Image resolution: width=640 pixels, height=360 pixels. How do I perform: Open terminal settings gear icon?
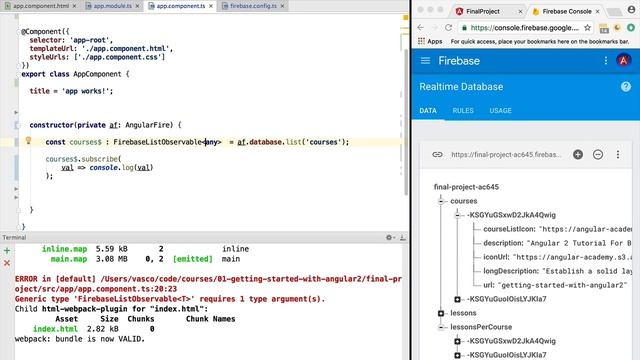(389, 237)
